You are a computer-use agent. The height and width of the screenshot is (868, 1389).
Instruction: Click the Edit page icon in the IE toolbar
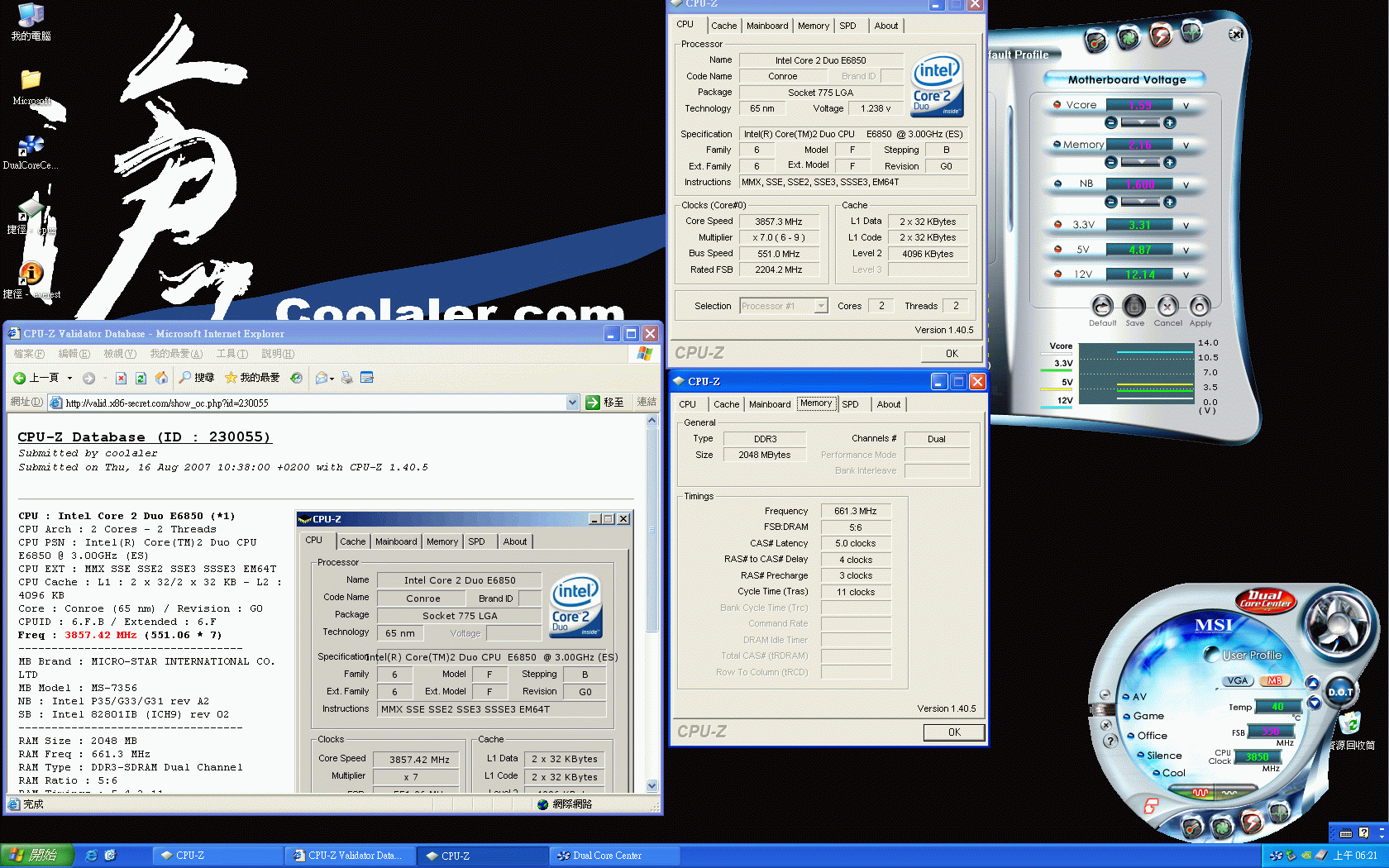367,378
